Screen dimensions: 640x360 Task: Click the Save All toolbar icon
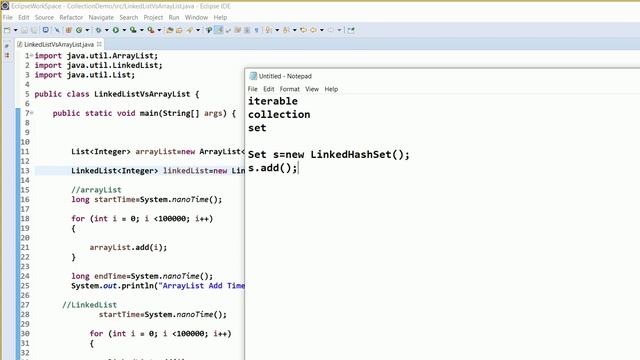[34, 30]
